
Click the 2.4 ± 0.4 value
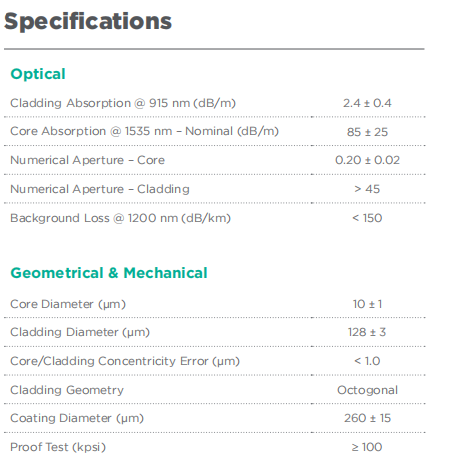367,103
